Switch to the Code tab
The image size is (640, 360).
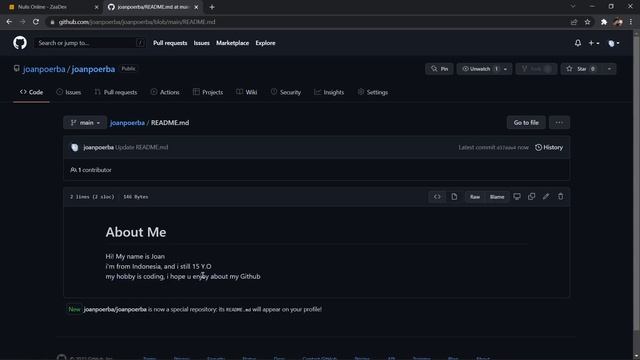point(31,92)
